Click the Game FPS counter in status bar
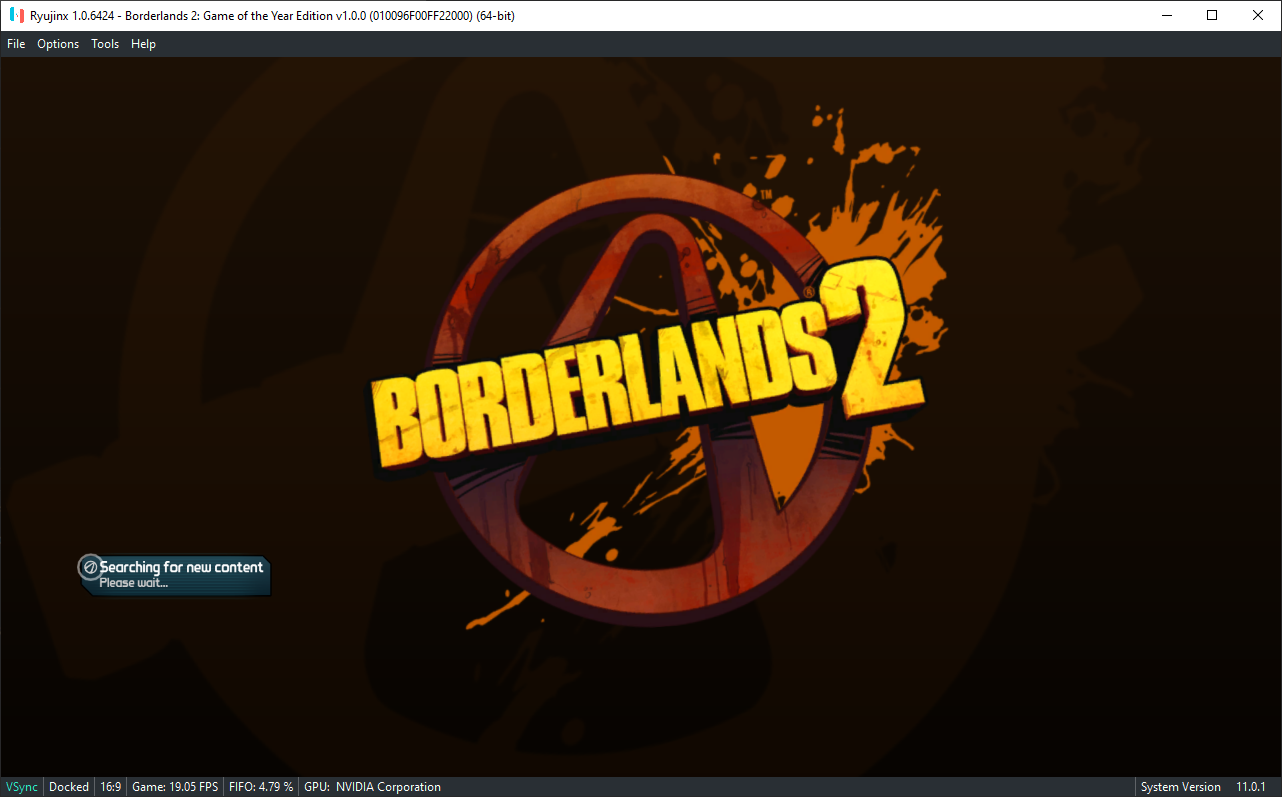1282x797 pixels. pos(175,787)
